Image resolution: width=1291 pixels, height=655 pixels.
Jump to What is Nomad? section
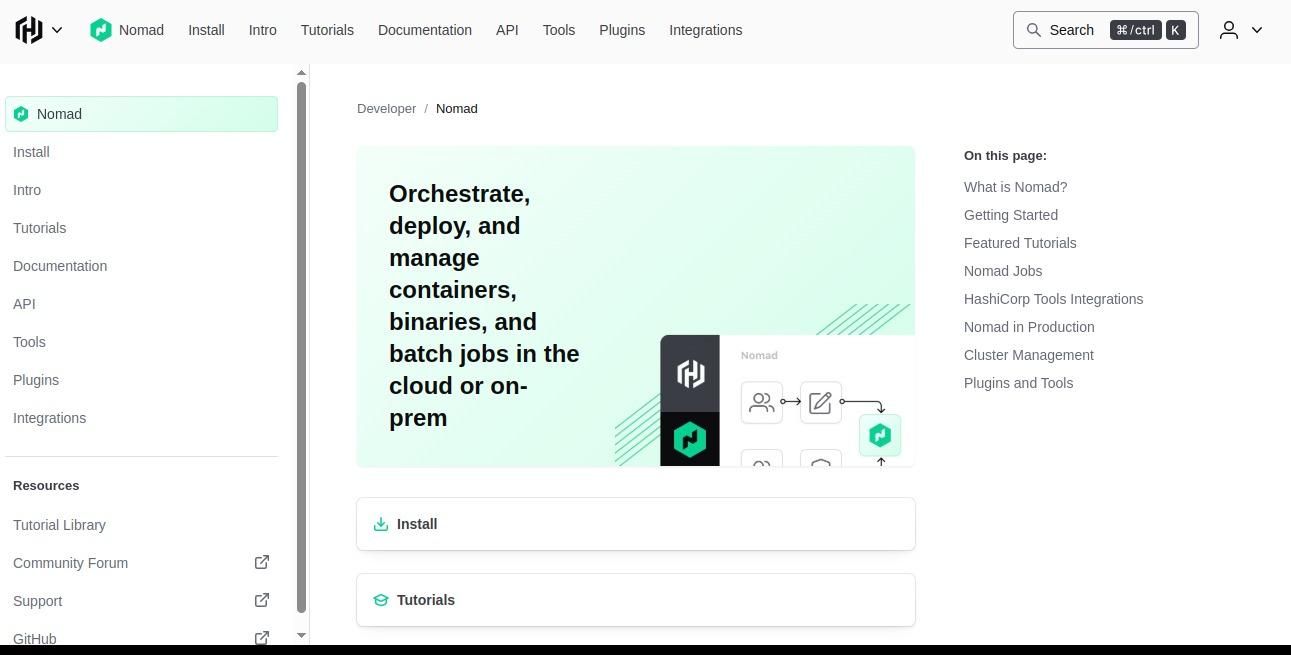(1015, 187)
